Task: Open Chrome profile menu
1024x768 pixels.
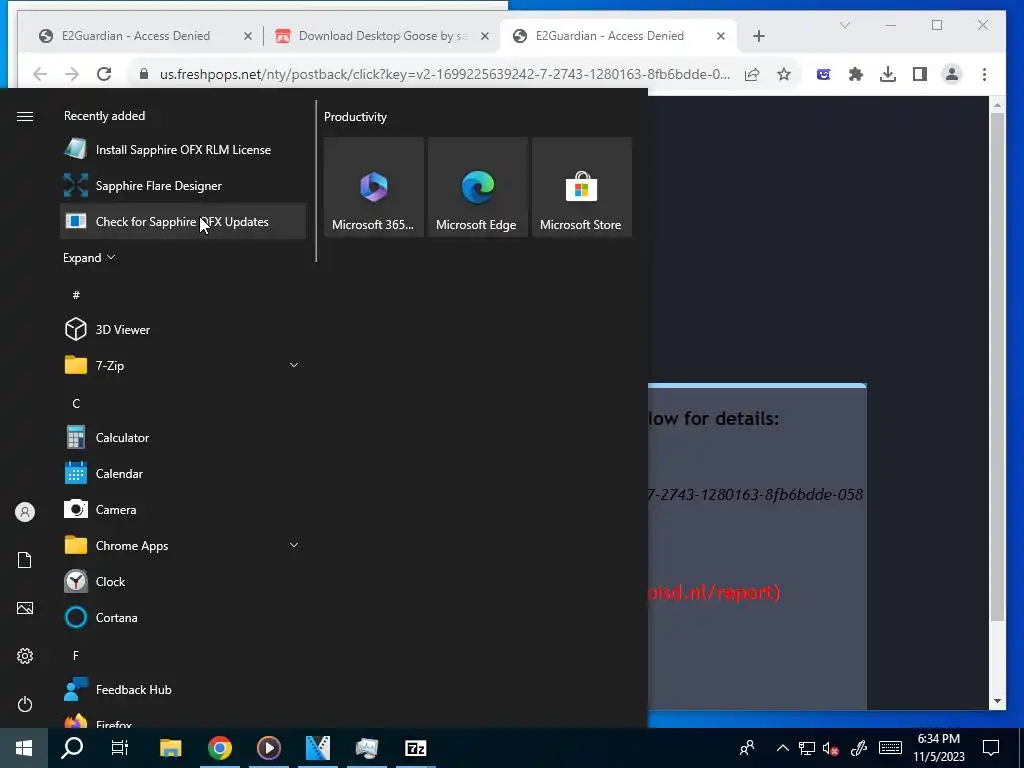Action: 952,74
